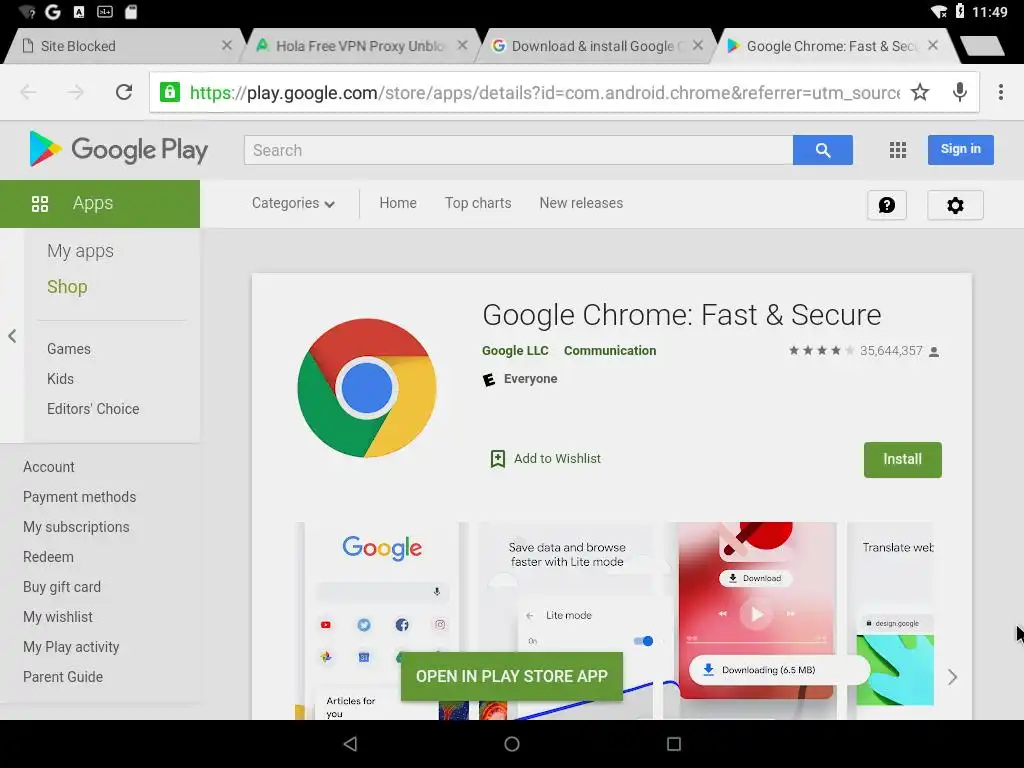Screen dimensions: 1024x768
Task: Click the Play Store search field
Action: coord(519,150)
